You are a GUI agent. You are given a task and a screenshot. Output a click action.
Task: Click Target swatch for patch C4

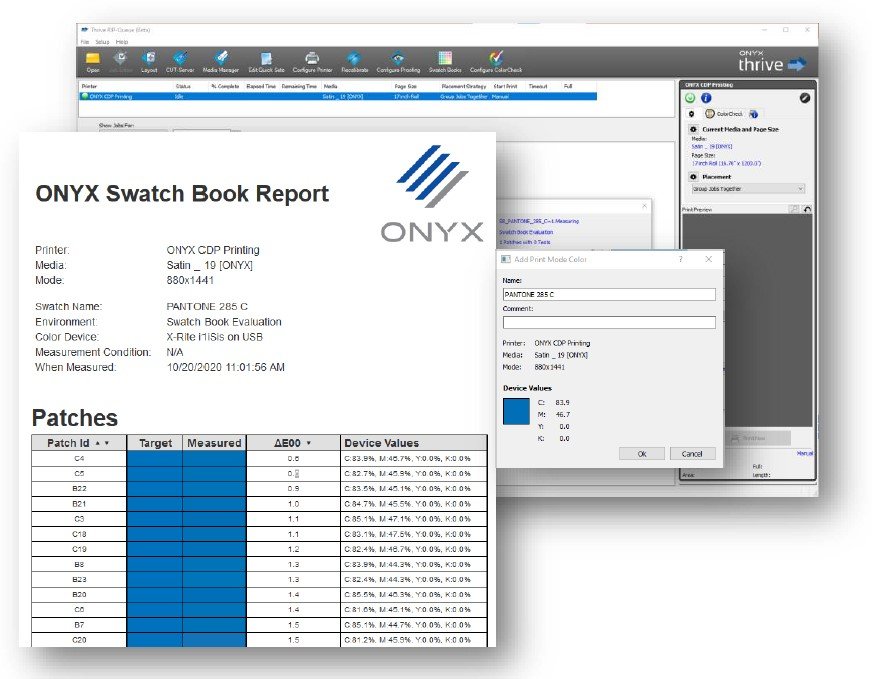click(x=155, y=458)
